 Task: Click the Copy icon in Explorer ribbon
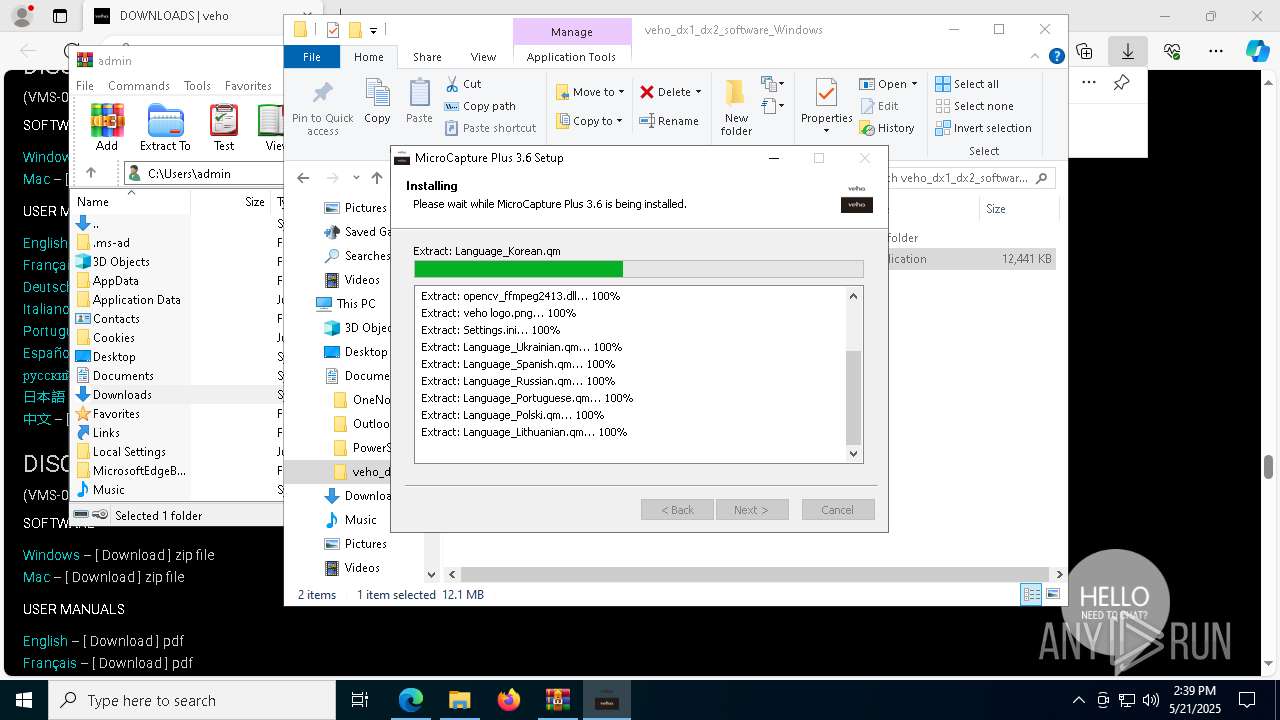click(377, 101)
